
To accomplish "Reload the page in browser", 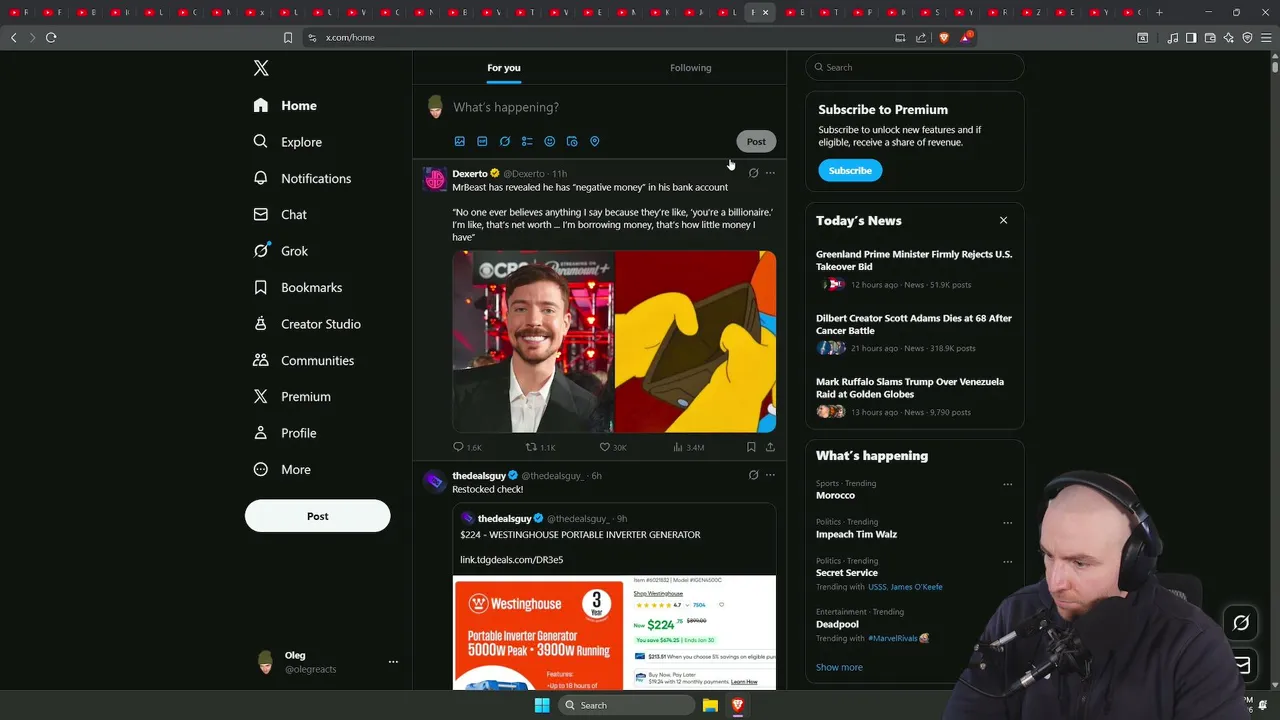I will point(51,37).
